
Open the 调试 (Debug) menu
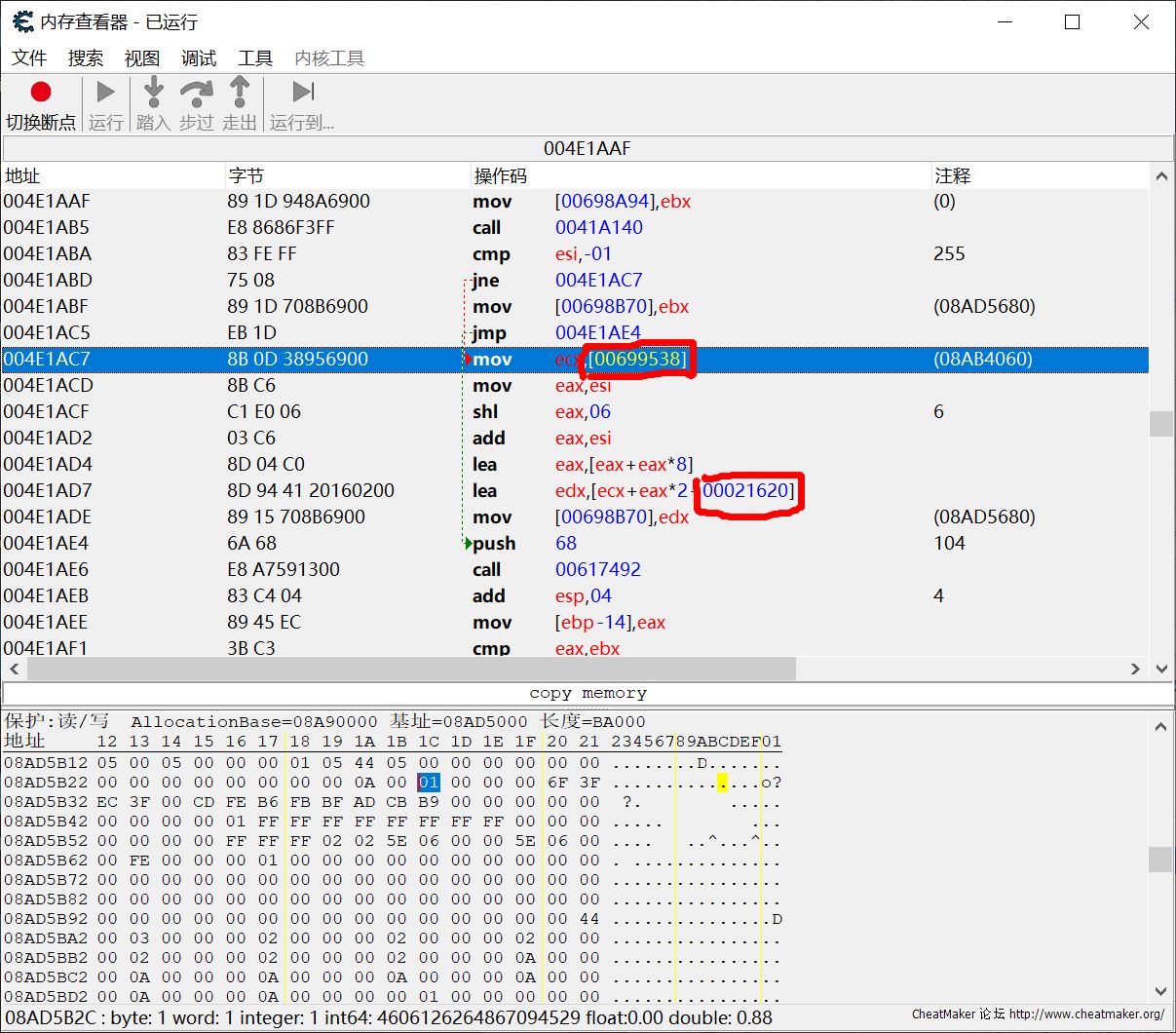(199, 58)
